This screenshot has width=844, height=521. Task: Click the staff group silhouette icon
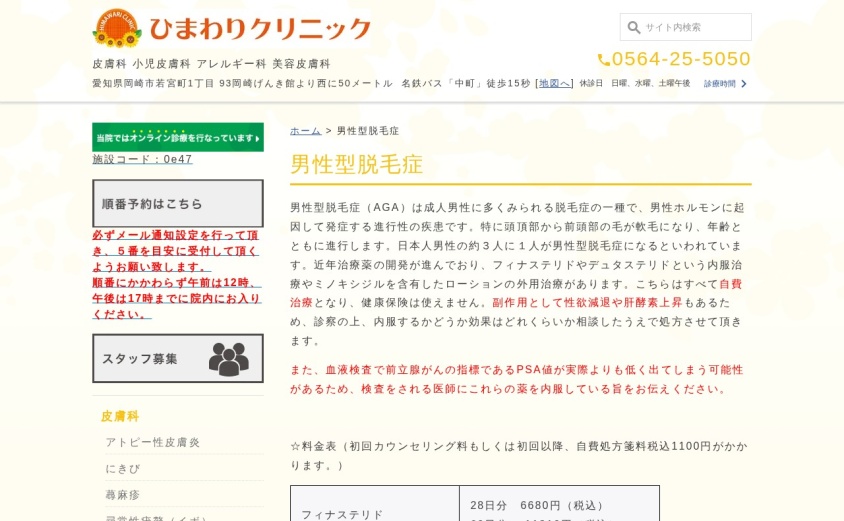click(x=229, y=359)
